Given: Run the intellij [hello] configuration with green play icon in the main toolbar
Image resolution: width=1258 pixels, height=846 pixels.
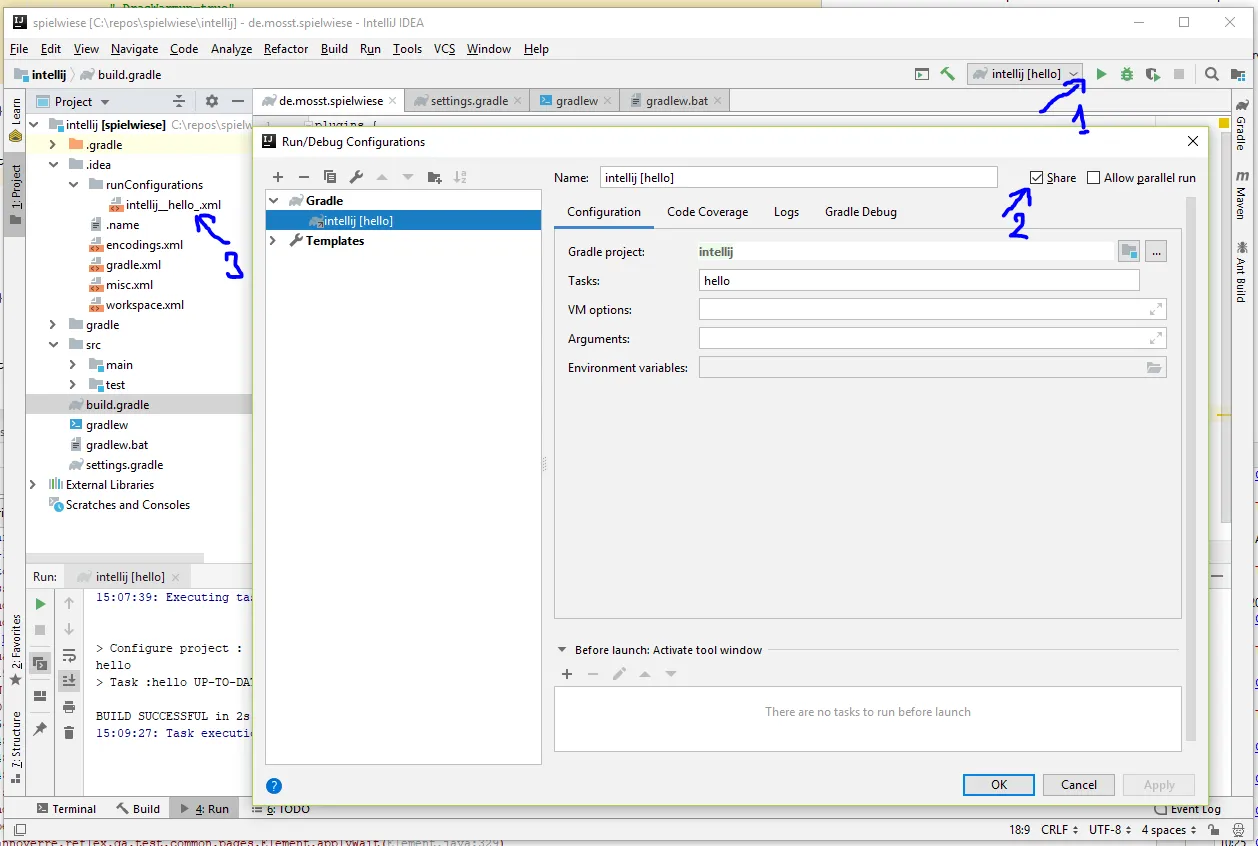Looking at the screenshot, I should [x=1101, y=74].
